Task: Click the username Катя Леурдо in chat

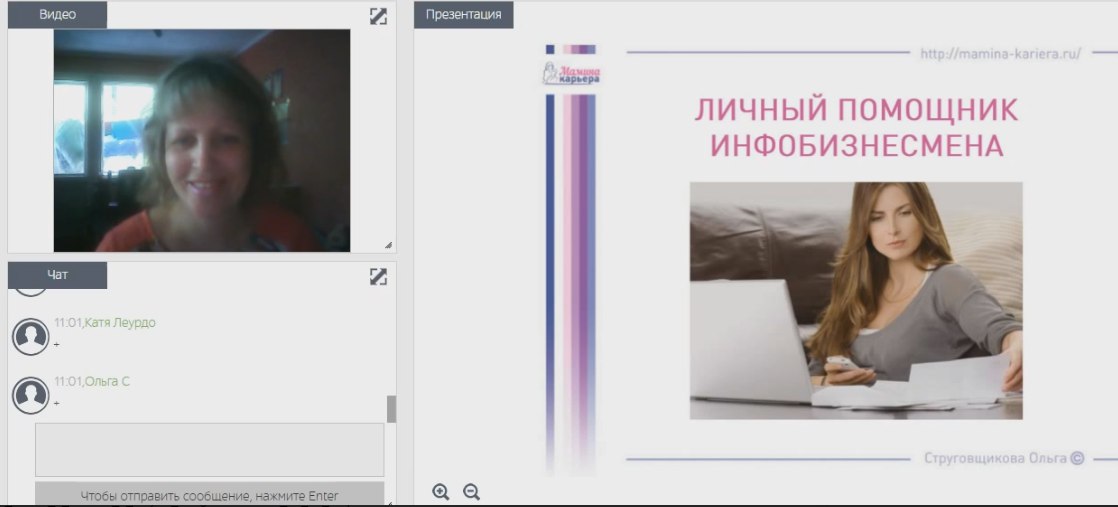Action: pos(120,323)
